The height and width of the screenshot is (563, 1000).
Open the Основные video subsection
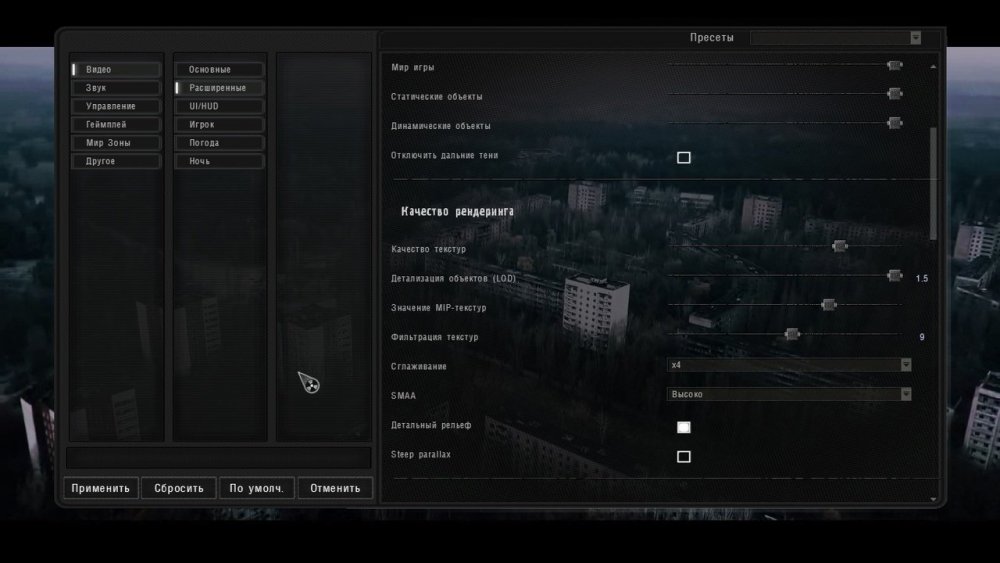click(x=219, y=70)
